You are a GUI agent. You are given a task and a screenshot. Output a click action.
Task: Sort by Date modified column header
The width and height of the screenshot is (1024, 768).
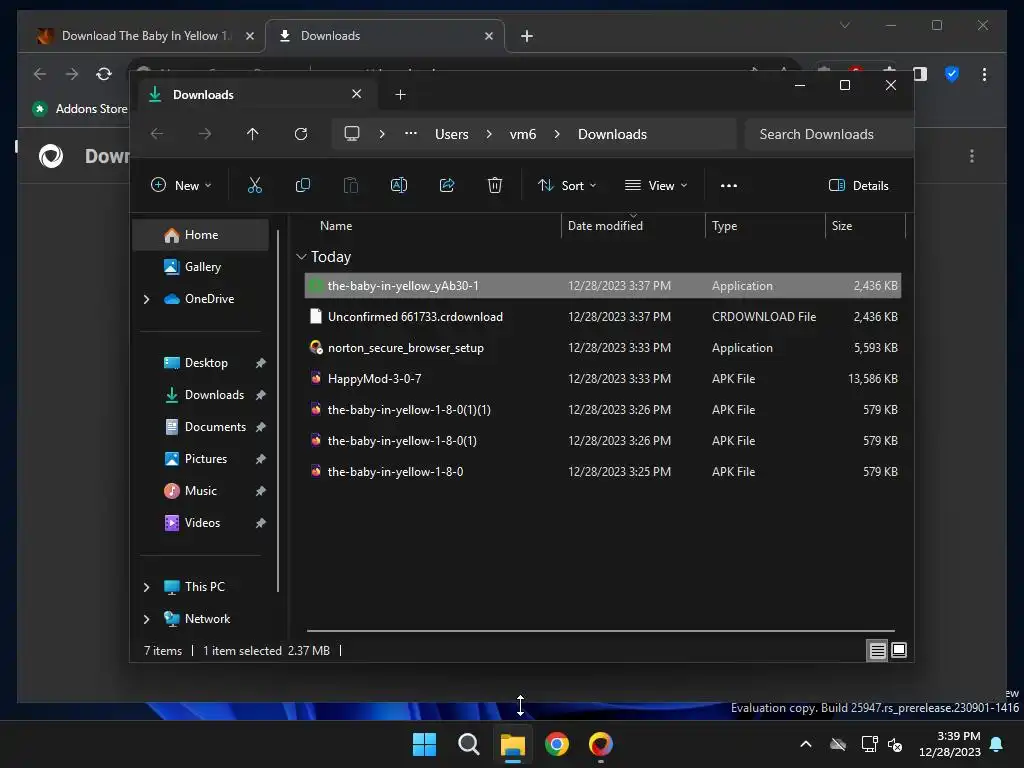pyautogui.click(x=633, y=226)
